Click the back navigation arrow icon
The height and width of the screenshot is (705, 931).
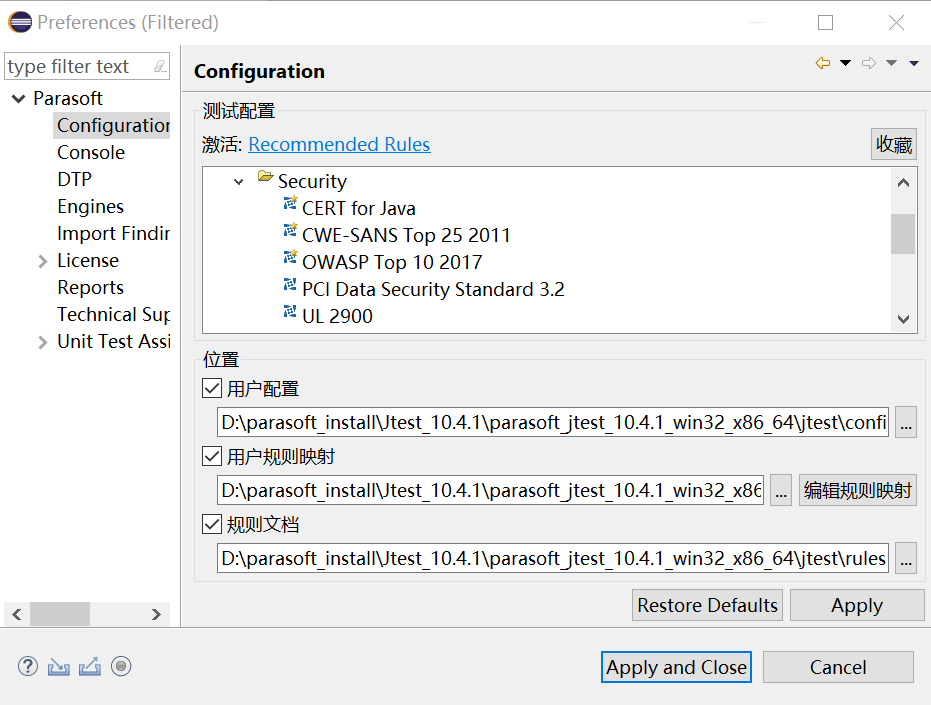(823, 63)
